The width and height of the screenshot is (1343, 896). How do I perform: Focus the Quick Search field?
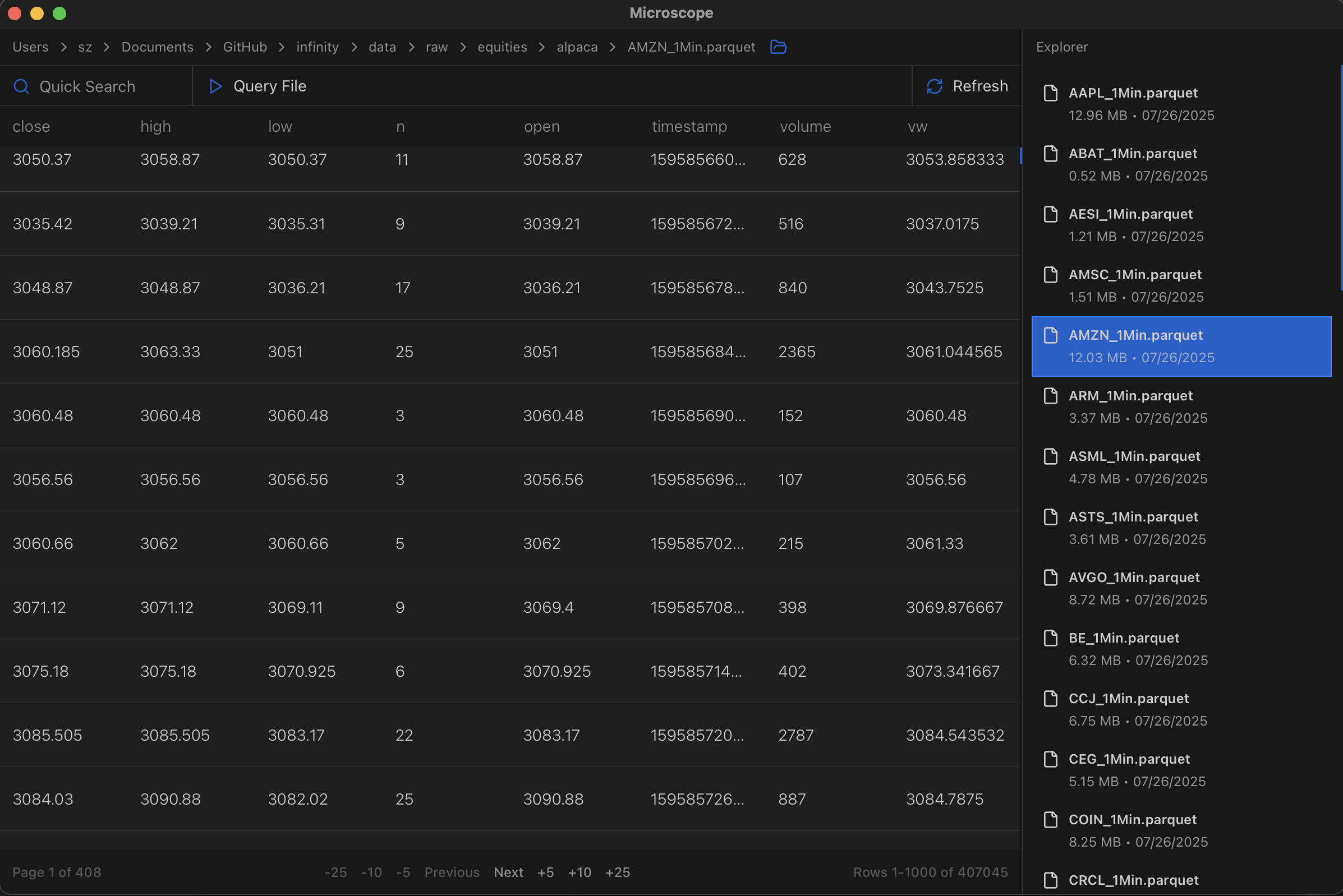coord(96,86)
